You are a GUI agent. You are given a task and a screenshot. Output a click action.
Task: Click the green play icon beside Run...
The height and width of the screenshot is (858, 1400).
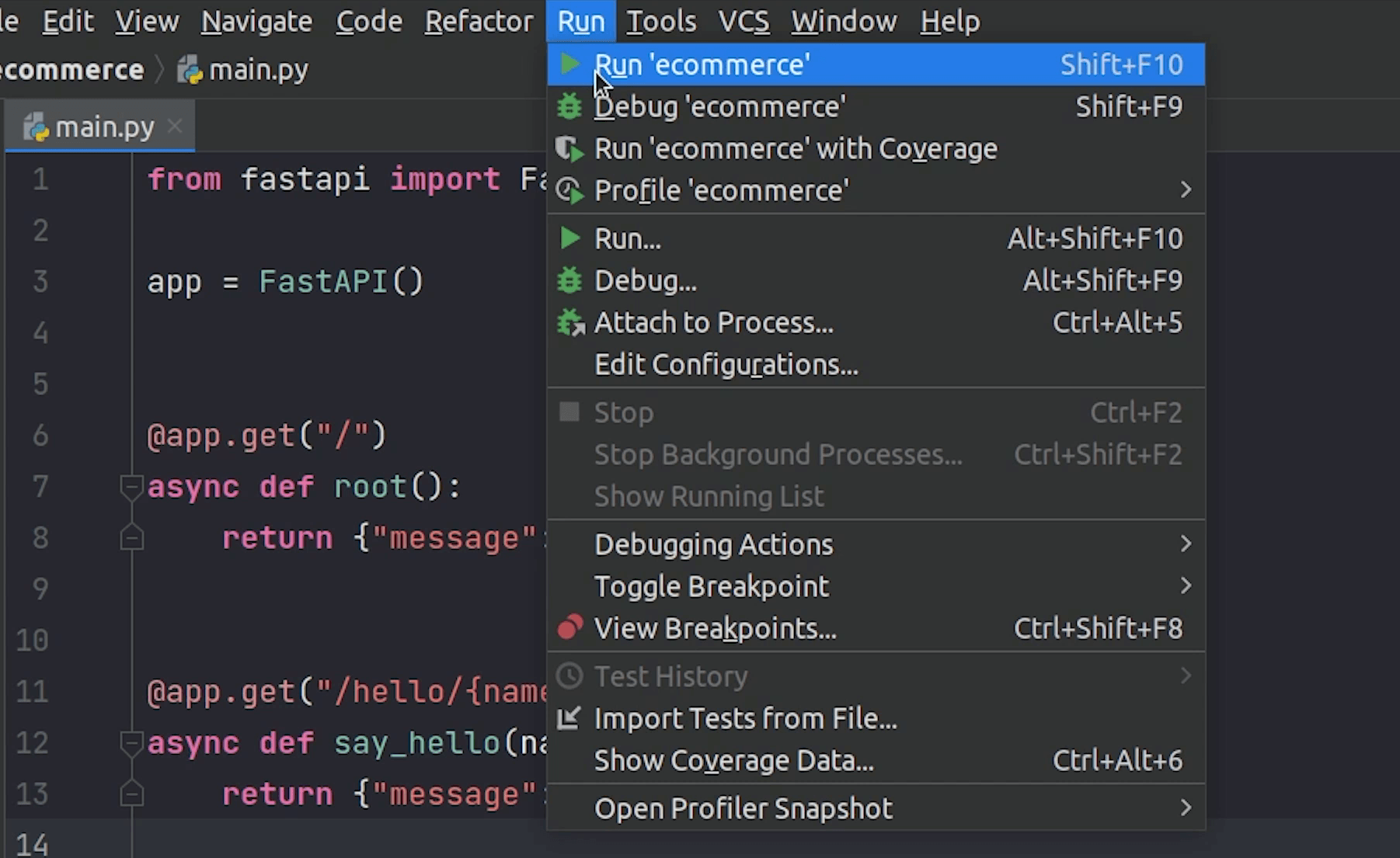(569, 238)
